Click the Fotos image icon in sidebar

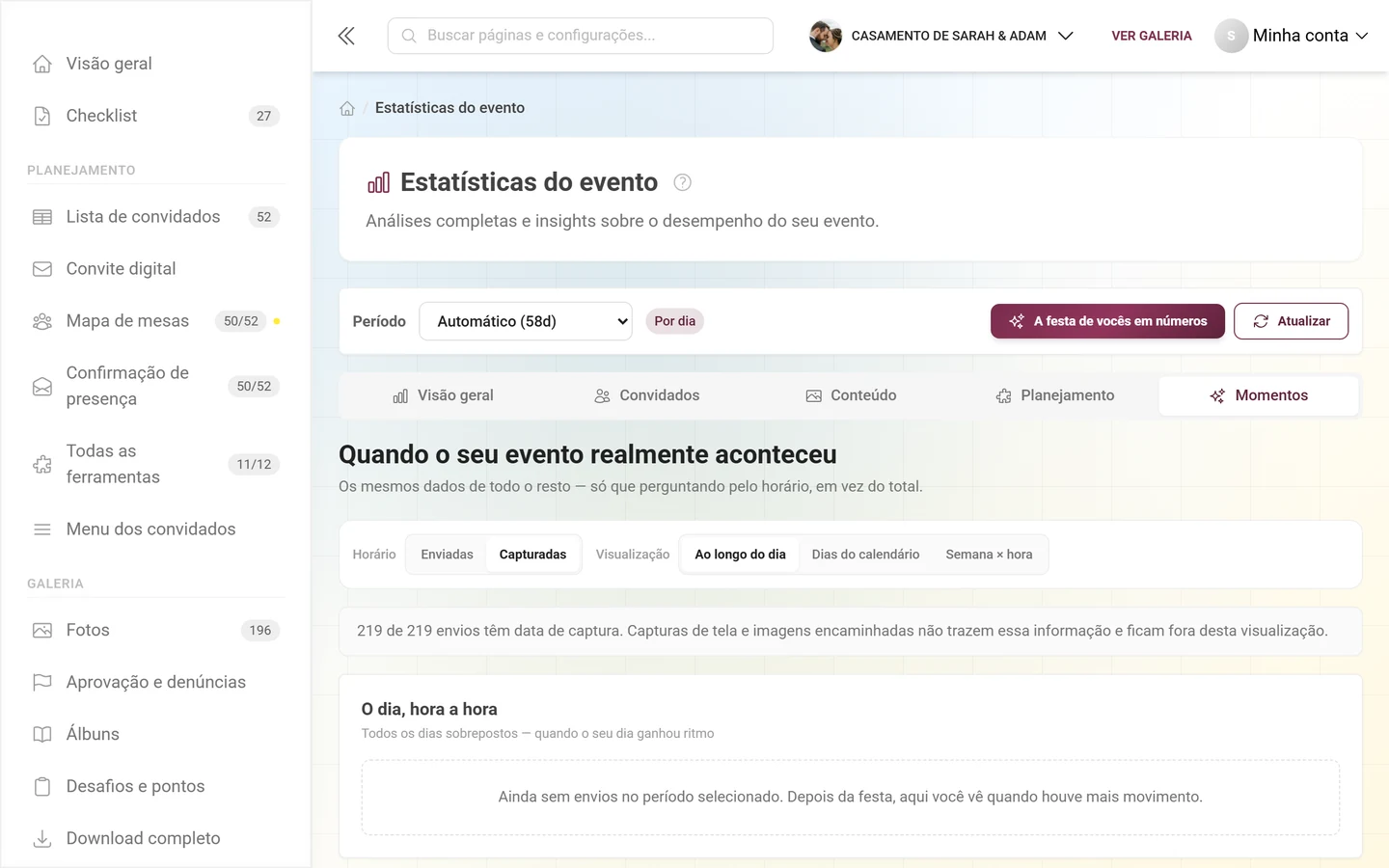point(42,630)
